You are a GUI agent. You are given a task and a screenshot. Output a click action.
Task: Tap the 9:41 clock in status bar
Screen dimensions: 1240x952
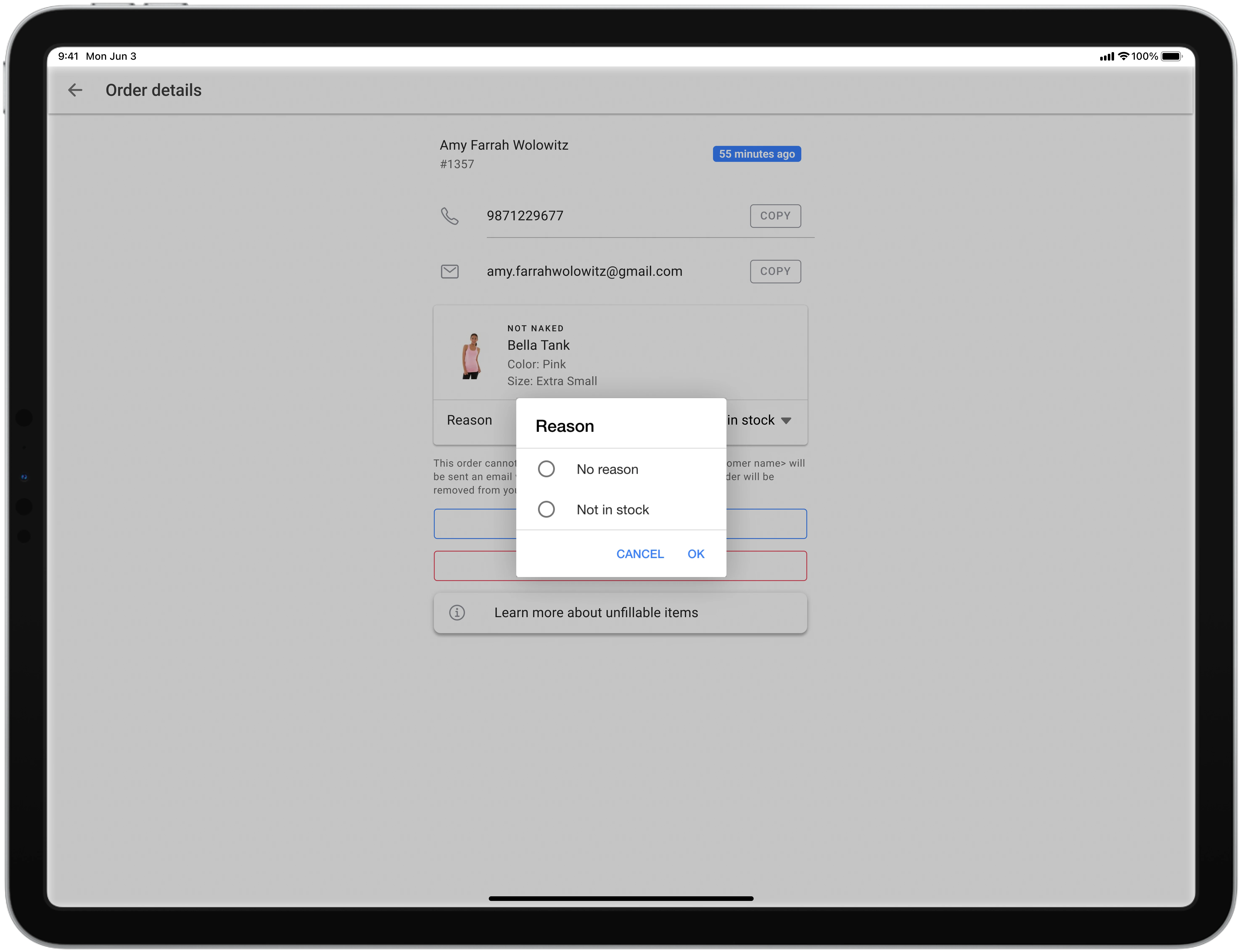click(68, 56)
